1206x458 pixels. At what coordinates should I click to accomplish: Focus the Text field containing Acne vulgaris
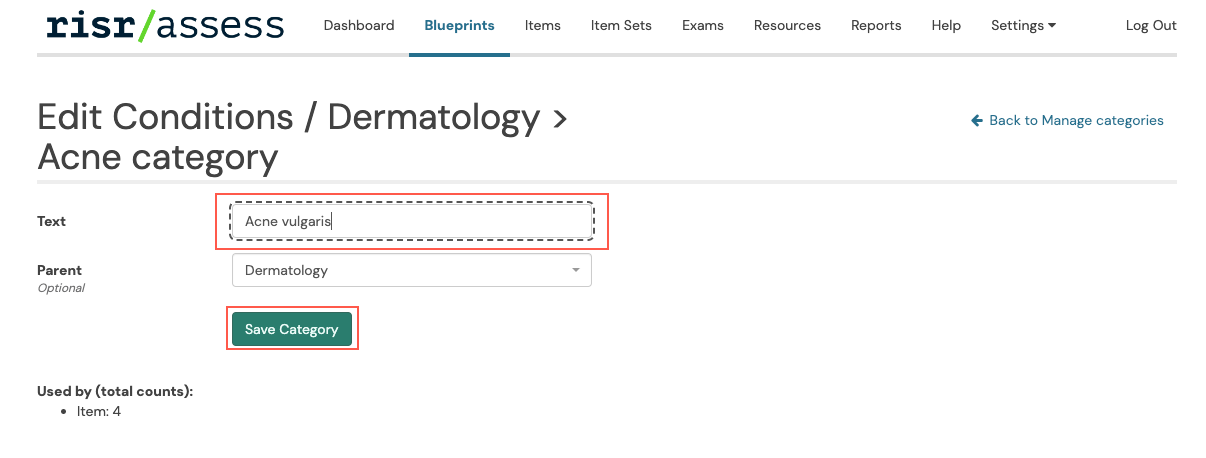pyautogui.click(x=412, y=221)
